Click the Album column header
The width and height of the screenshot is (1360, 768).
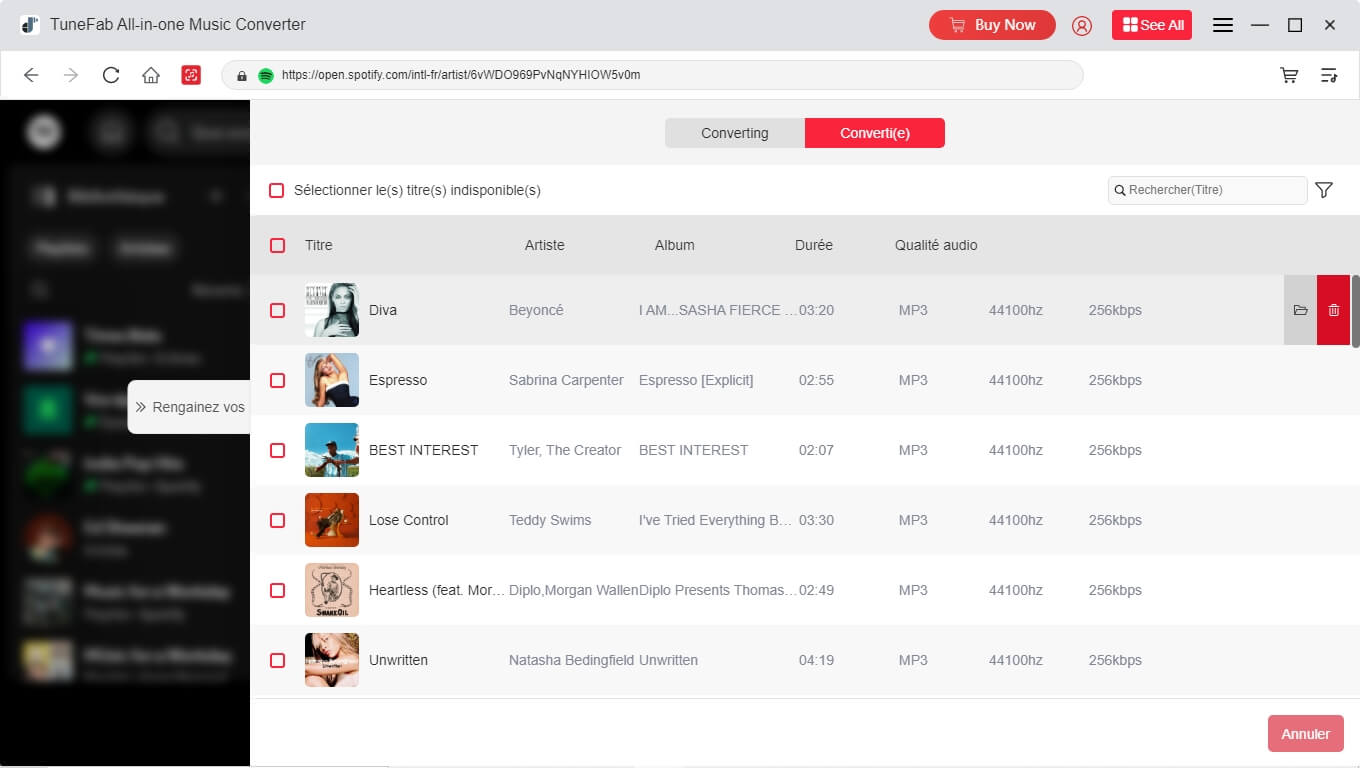click(x=675, y=245)
